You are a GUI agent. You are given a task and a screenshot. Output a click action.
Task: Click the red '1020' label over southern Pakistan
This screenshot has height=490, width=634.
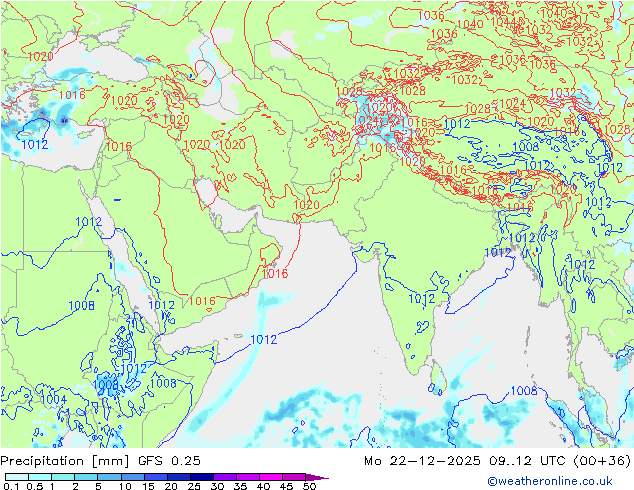coord(306,205)
